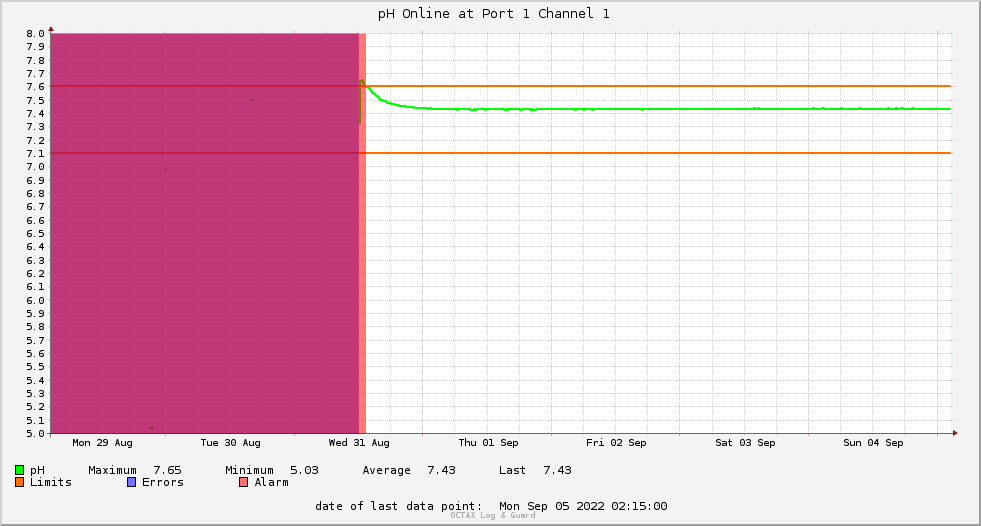The height and width of the screenshot is (526, 981).
Task: Select the 'Sat 03 Sep' axis label
Action: pyautogui.click(x=745, y=443)
